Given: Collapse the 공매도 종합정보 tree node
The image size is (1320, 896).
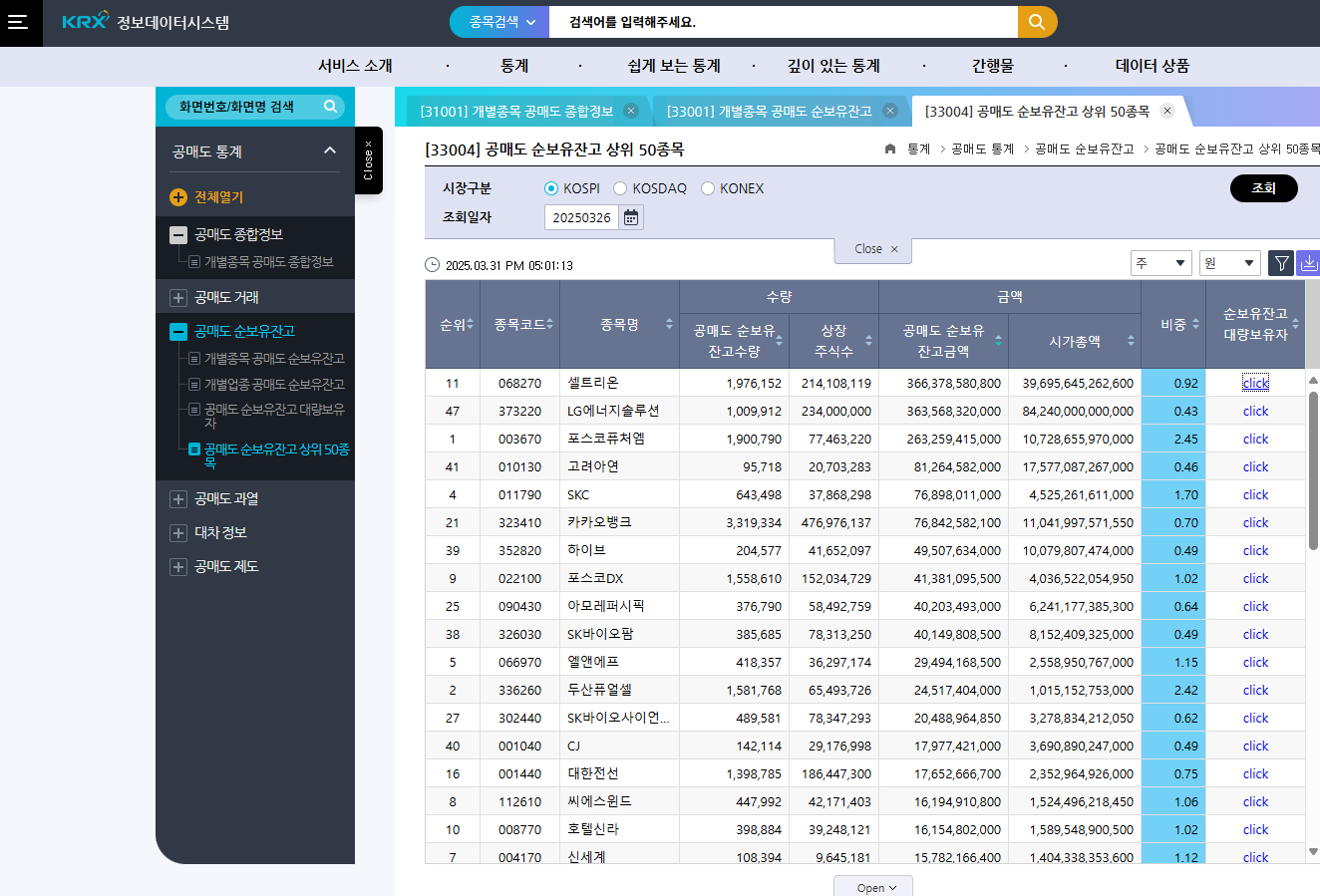Looking at the screenshot, I should click(x=178, y=235).
